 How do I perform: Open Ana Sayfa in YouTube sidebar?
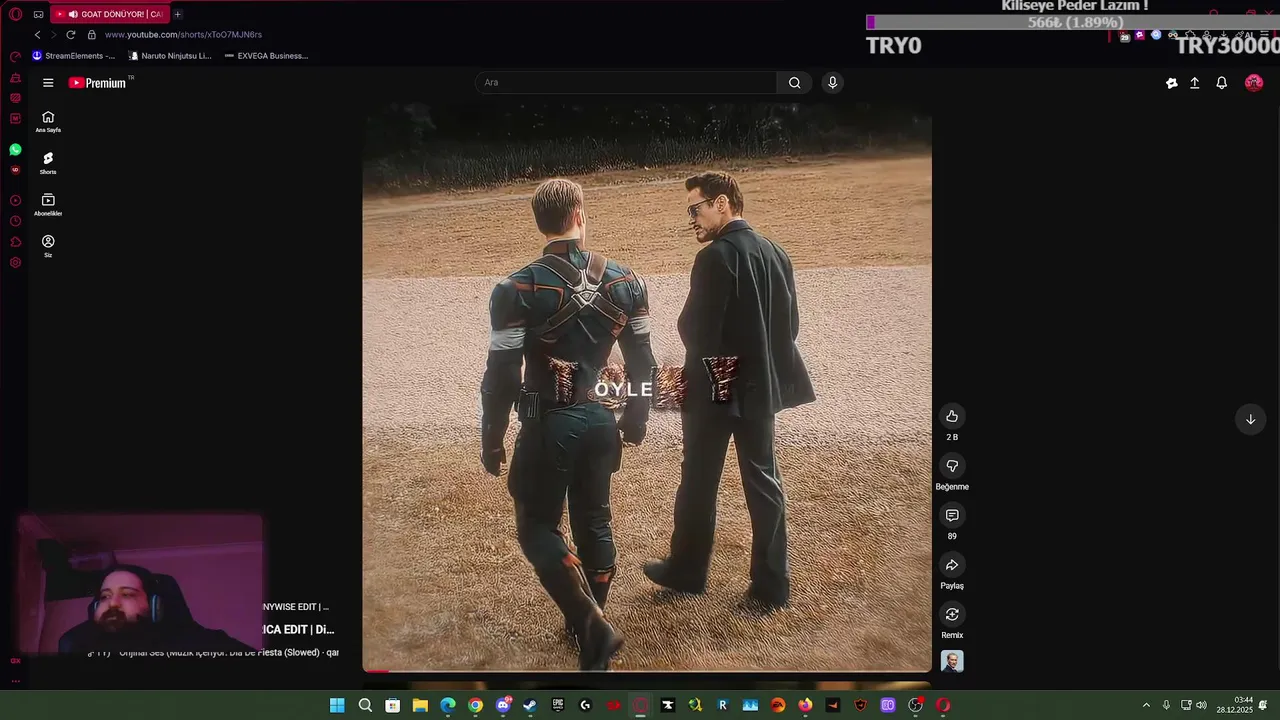pos(48,121)
